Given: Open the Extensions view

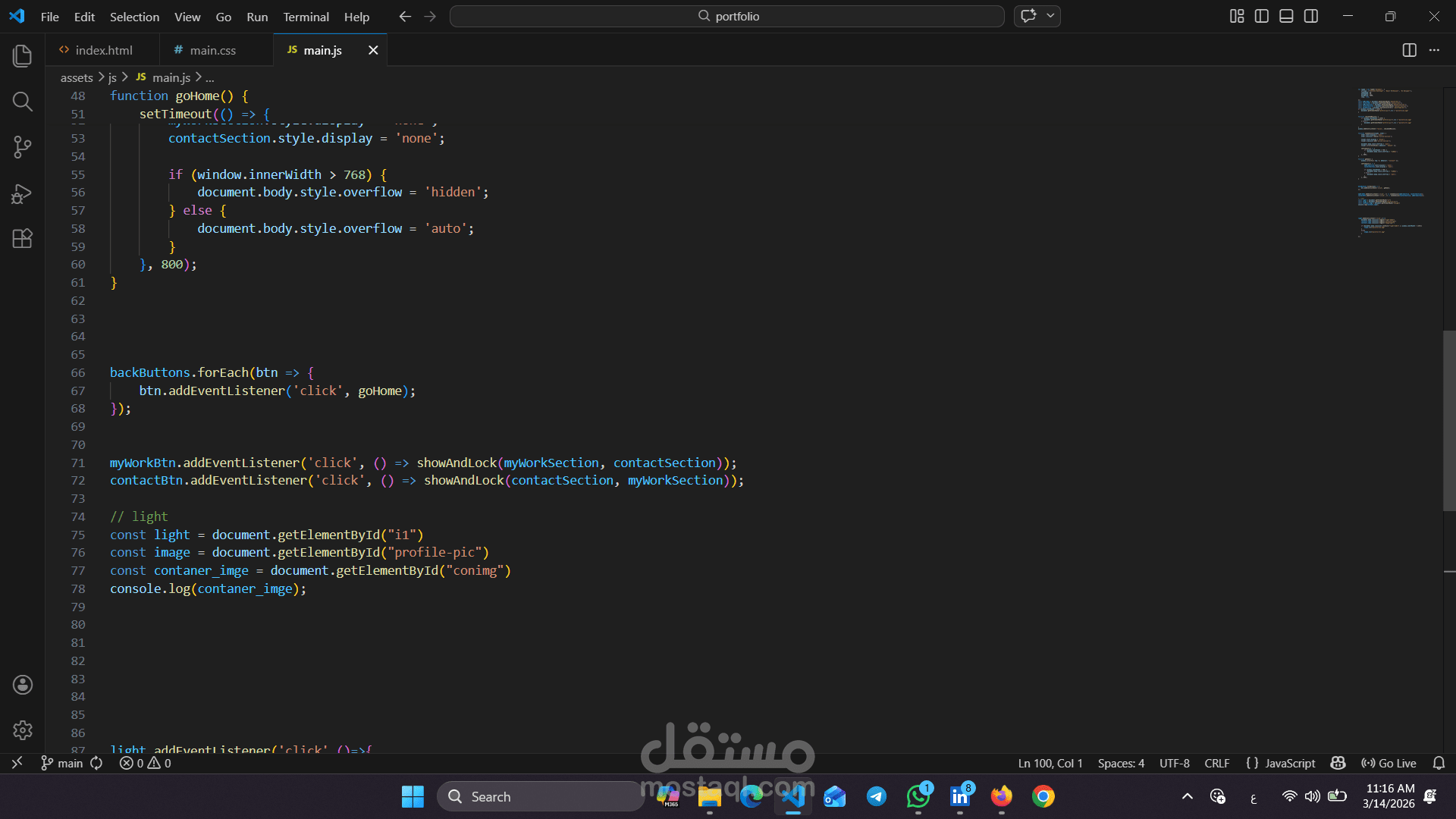Looking at the screenshot, I should point(23,239).
